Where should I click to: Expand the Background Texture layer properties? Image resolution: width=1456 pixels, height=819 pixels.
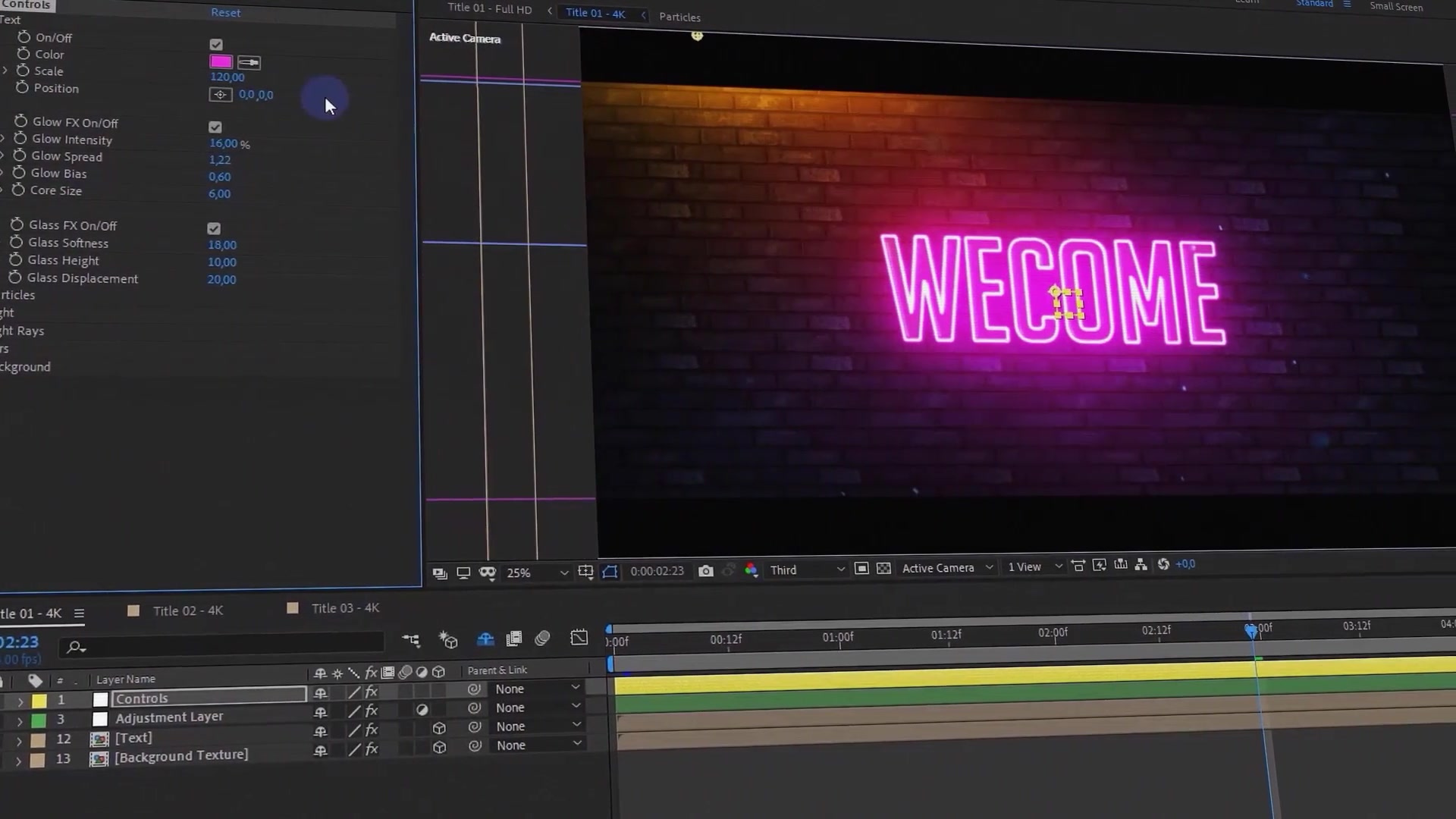(x=18, y=760)
